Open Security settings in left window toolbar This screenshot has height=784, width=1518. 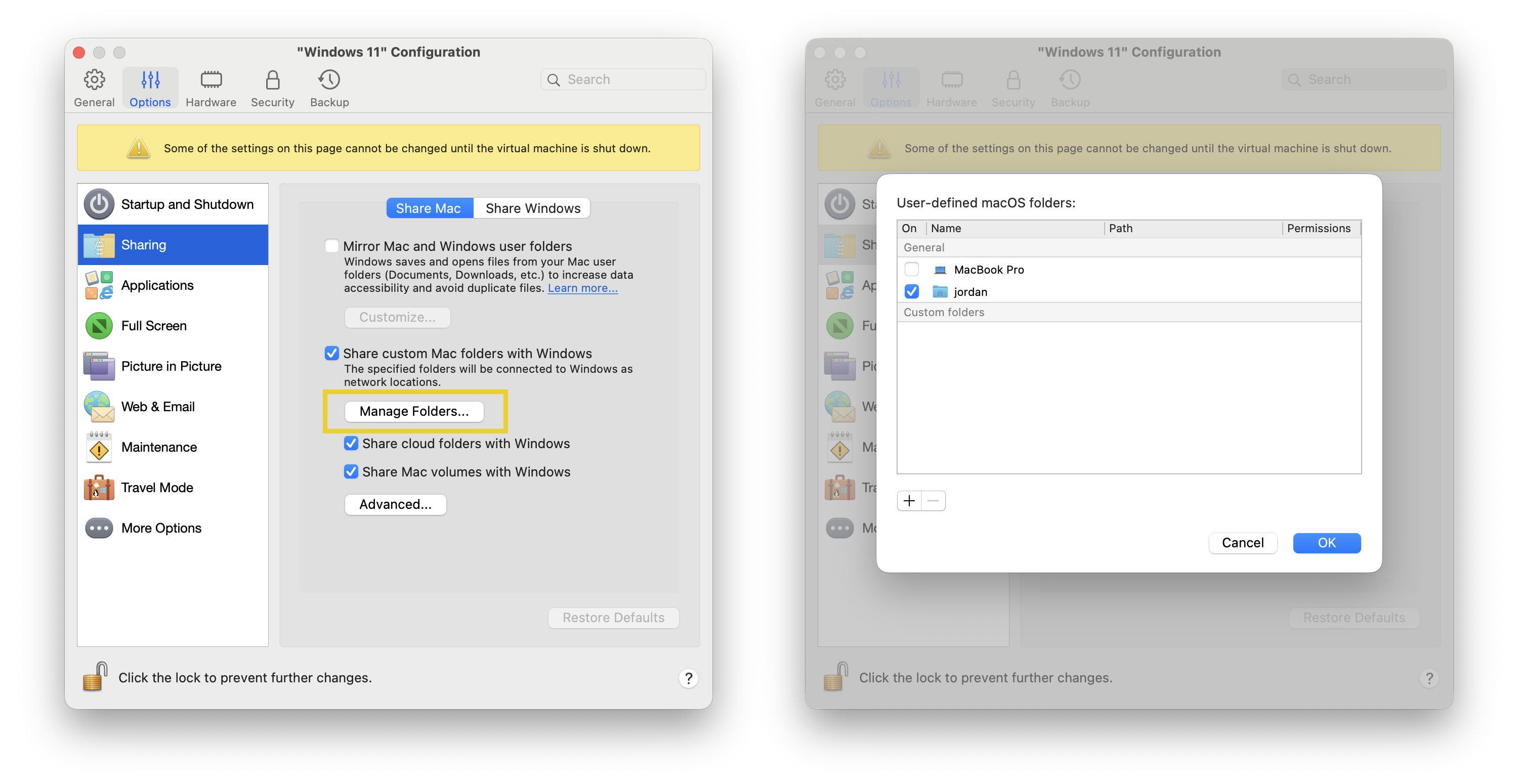272,89
